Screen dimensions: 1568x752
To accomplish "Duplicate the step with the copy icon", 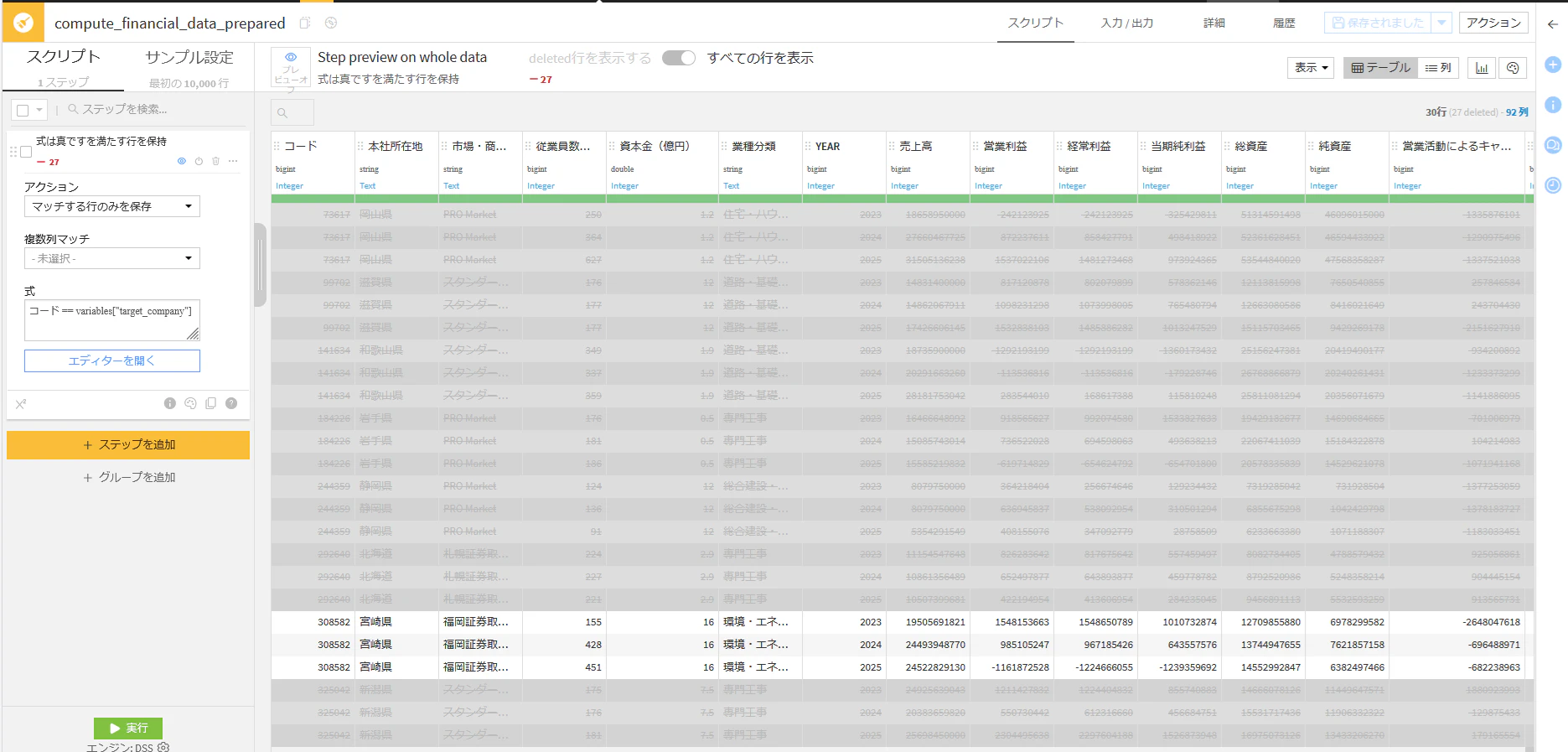I will click(210, 403).
